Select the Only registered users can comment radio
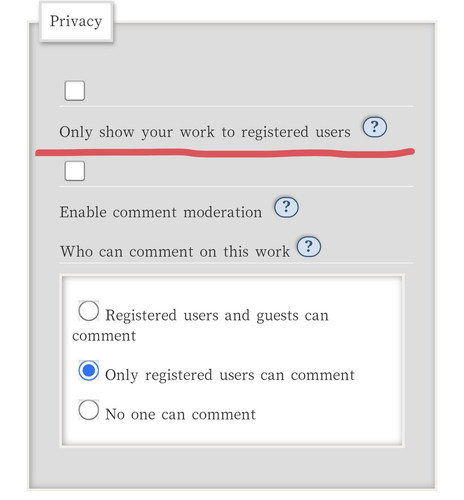 coord(88,371)
